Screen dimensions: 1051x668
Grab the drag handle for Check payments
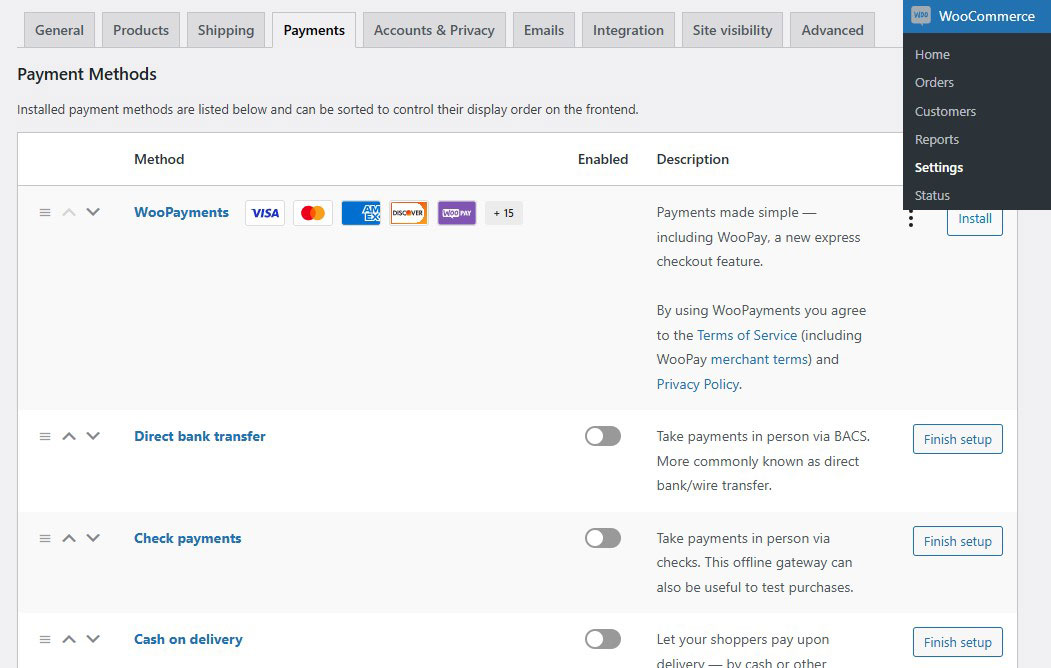pyautogui.click(x=45, y=538)
